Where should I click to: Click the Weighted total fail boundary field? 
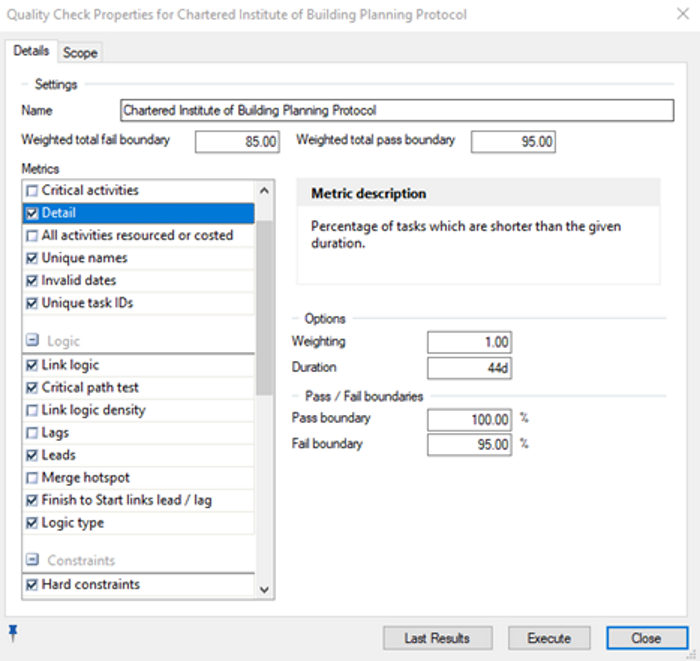tap(238, 142)
